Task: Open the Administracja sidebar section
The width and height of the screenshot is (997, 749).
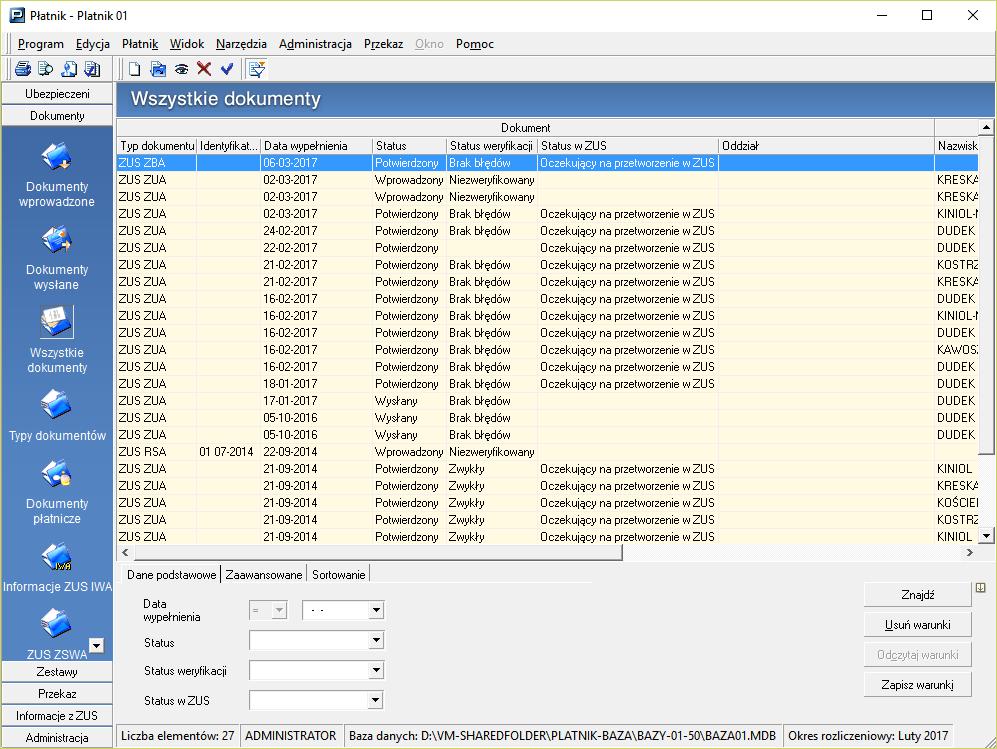Action: (57, 738)
